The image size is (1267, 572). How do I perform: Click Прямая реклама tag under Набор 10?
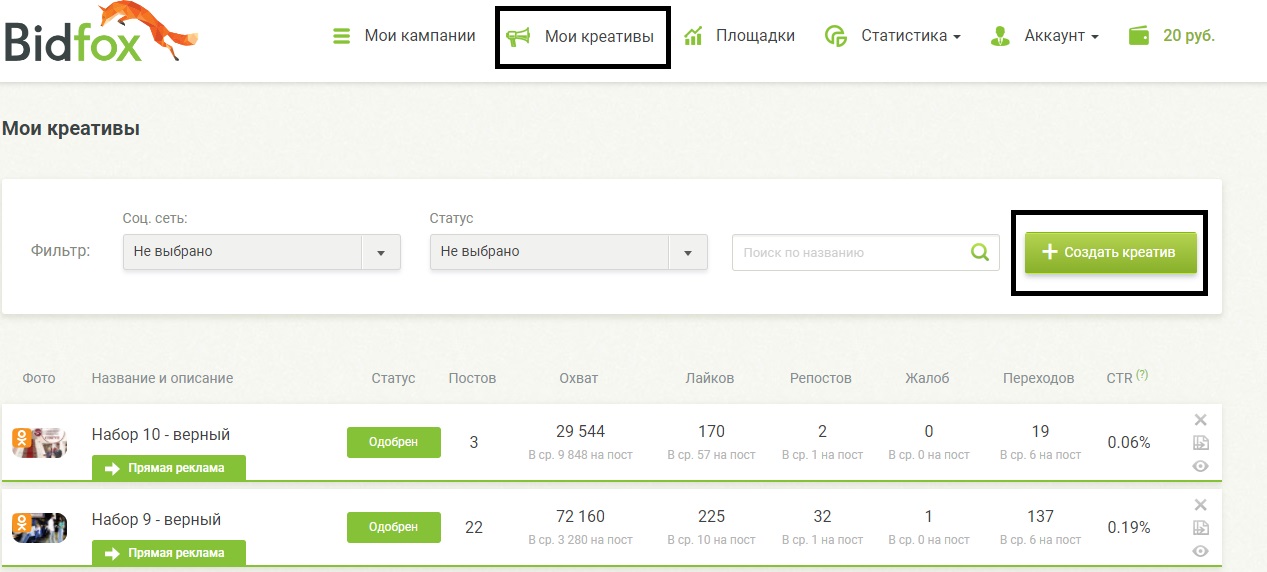pos(168,467)
